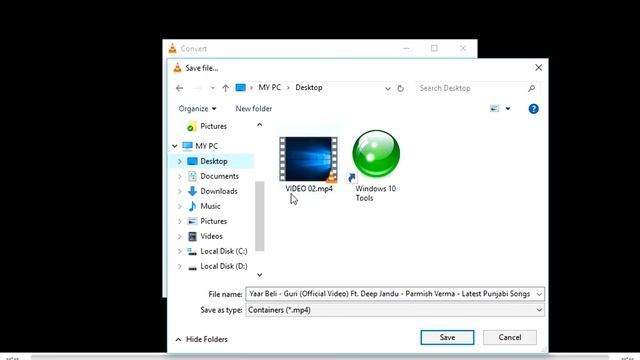Click VLC cone icon in Convert window
The image size is (640, 360).
point(173,49)
